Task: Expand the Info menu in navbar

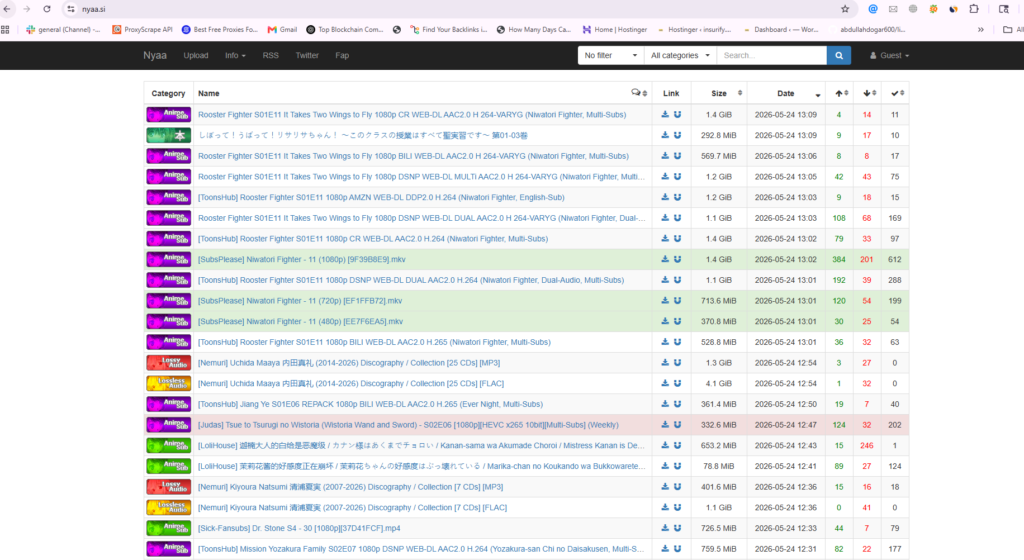Action: point(235,55)
